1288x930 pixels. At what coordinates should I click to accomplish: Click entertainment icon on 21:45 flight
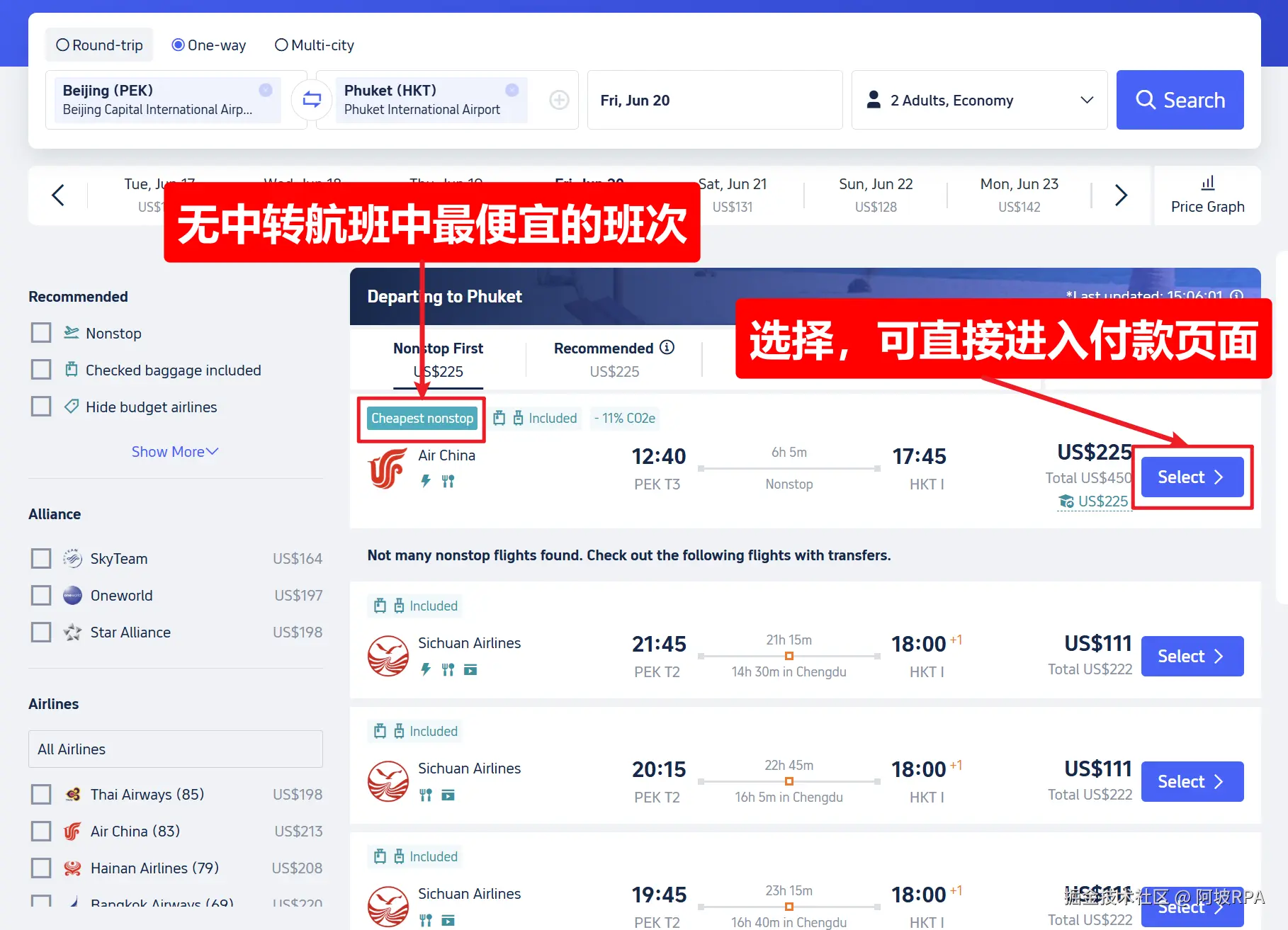470,669
